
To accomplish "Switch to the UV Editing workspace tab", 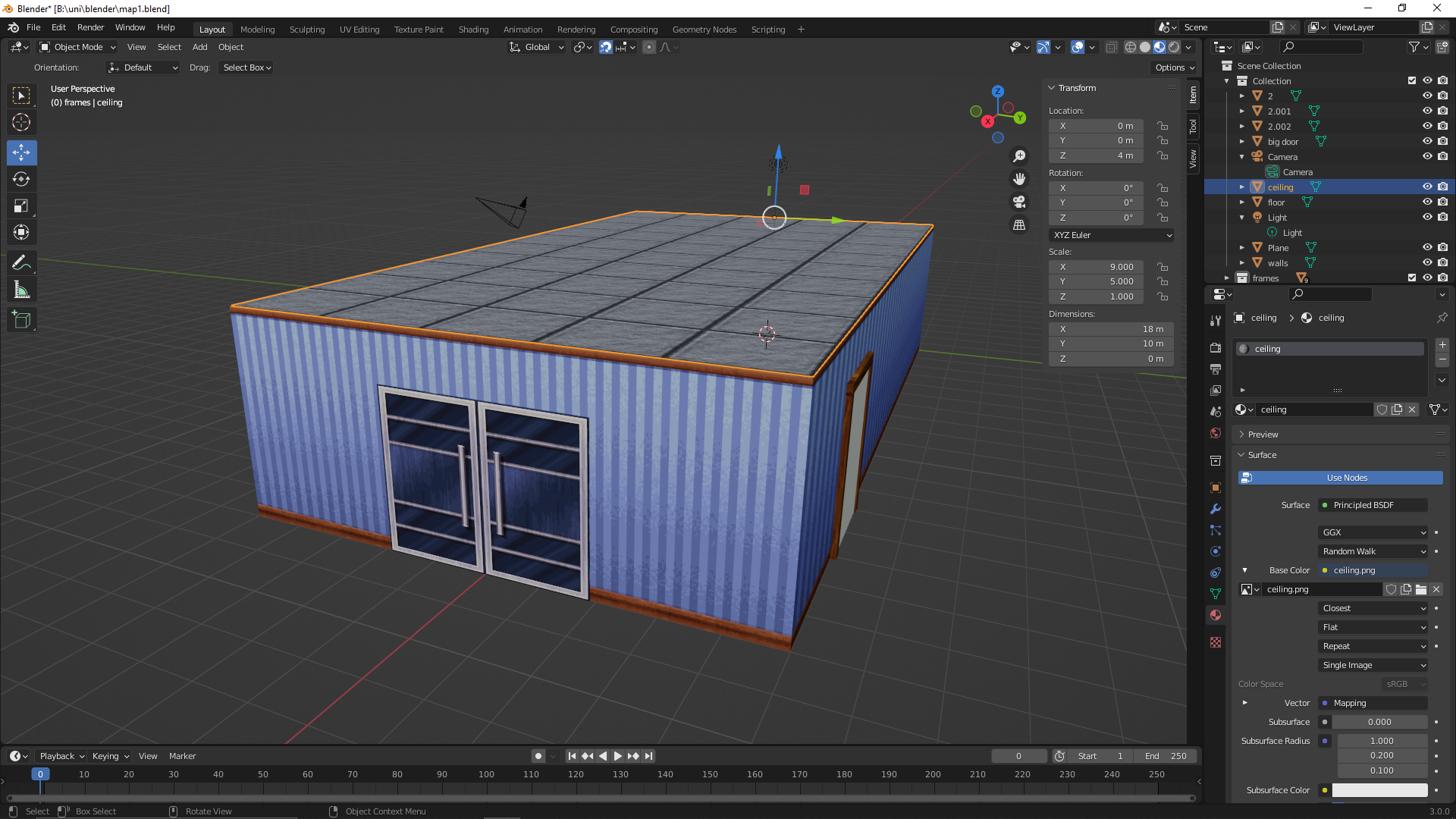I will [359, 30].
